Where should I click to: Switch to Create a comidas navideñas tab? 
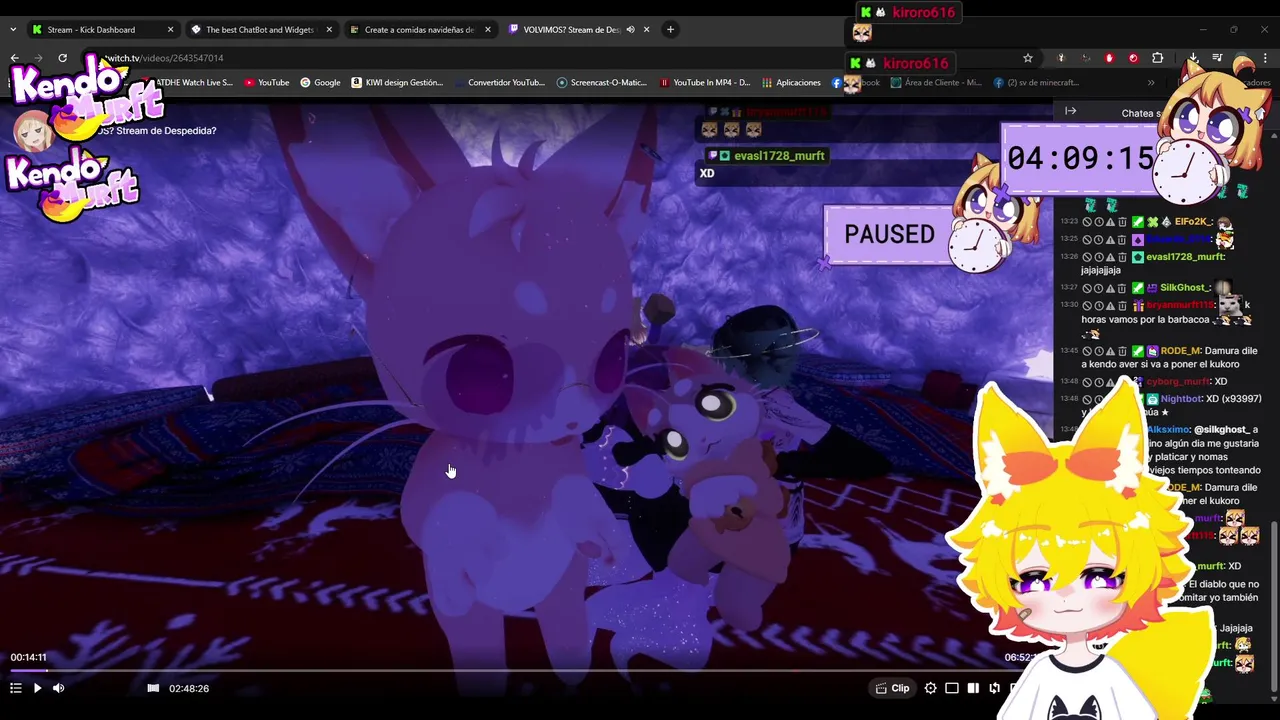point(419,29)
